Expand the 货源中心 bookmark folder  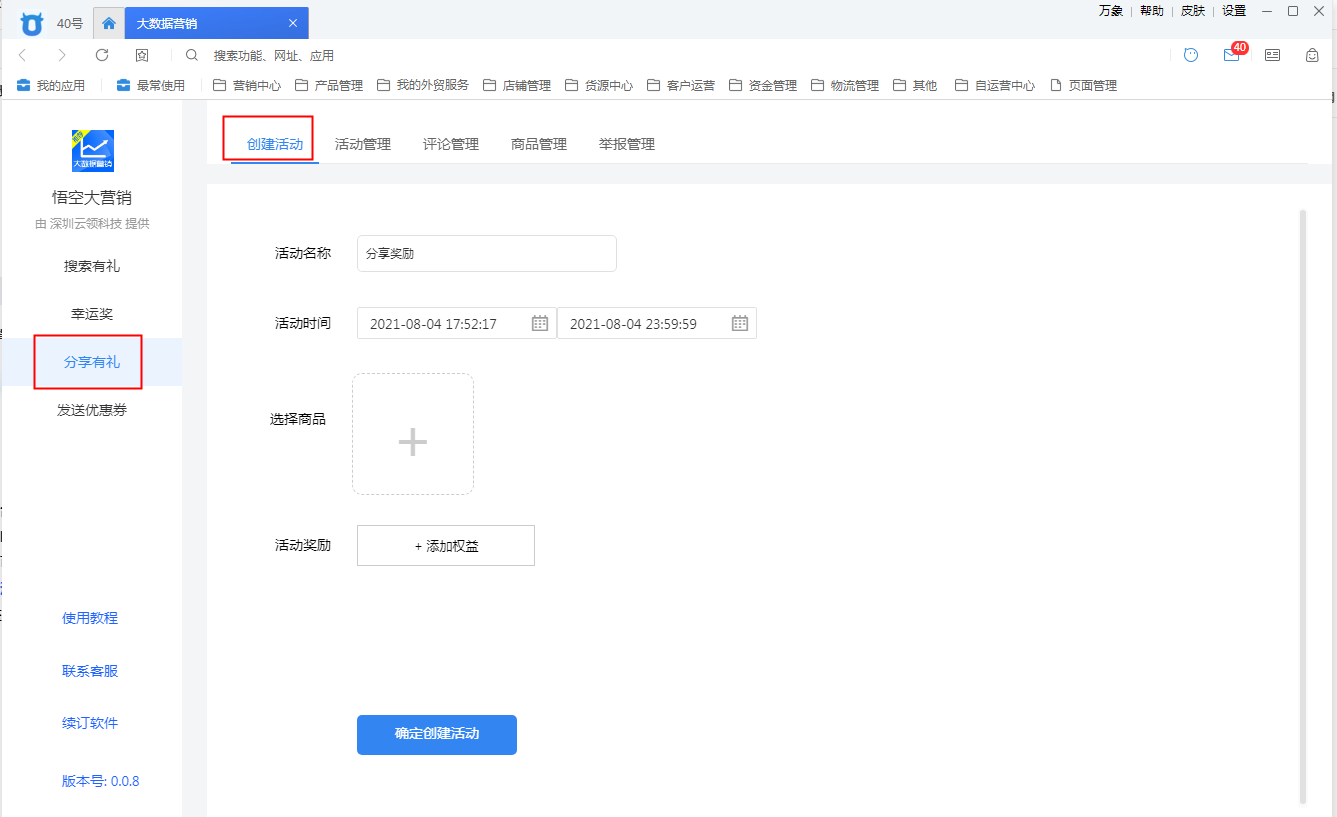599,85
